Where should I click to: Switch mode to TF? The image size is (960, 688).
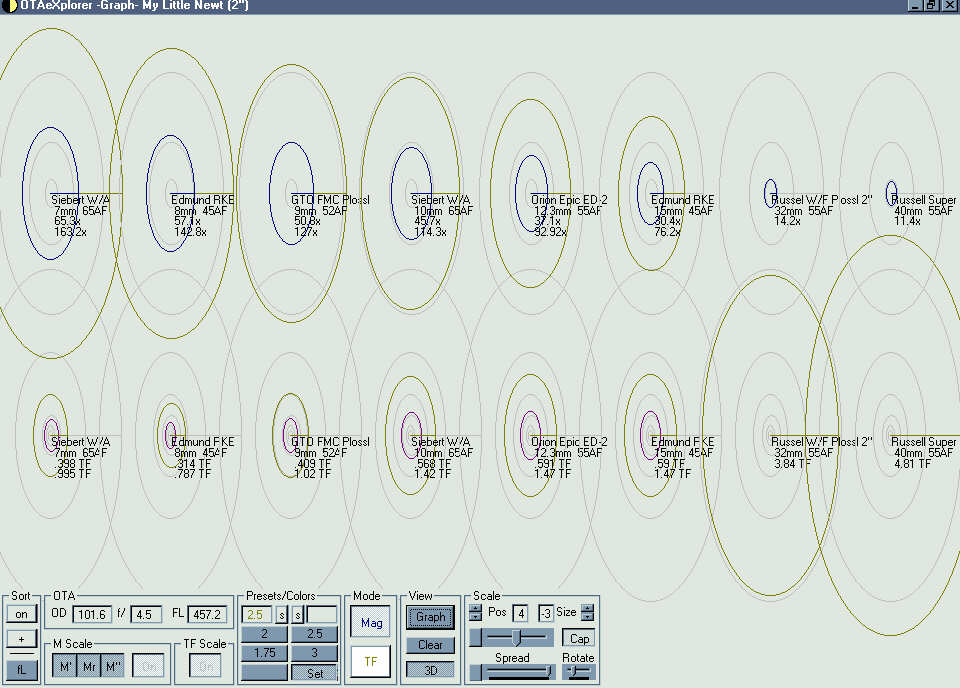[x=371, y=662]
